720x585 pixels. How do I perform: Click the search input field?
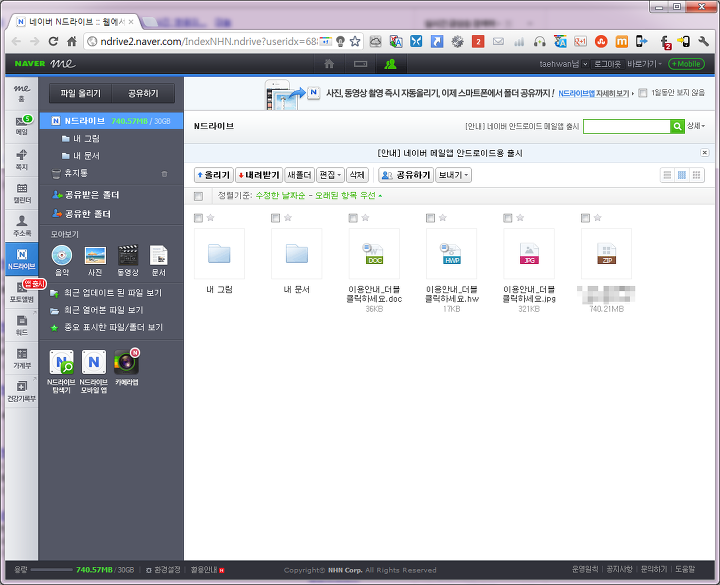[x=626, y=127]
